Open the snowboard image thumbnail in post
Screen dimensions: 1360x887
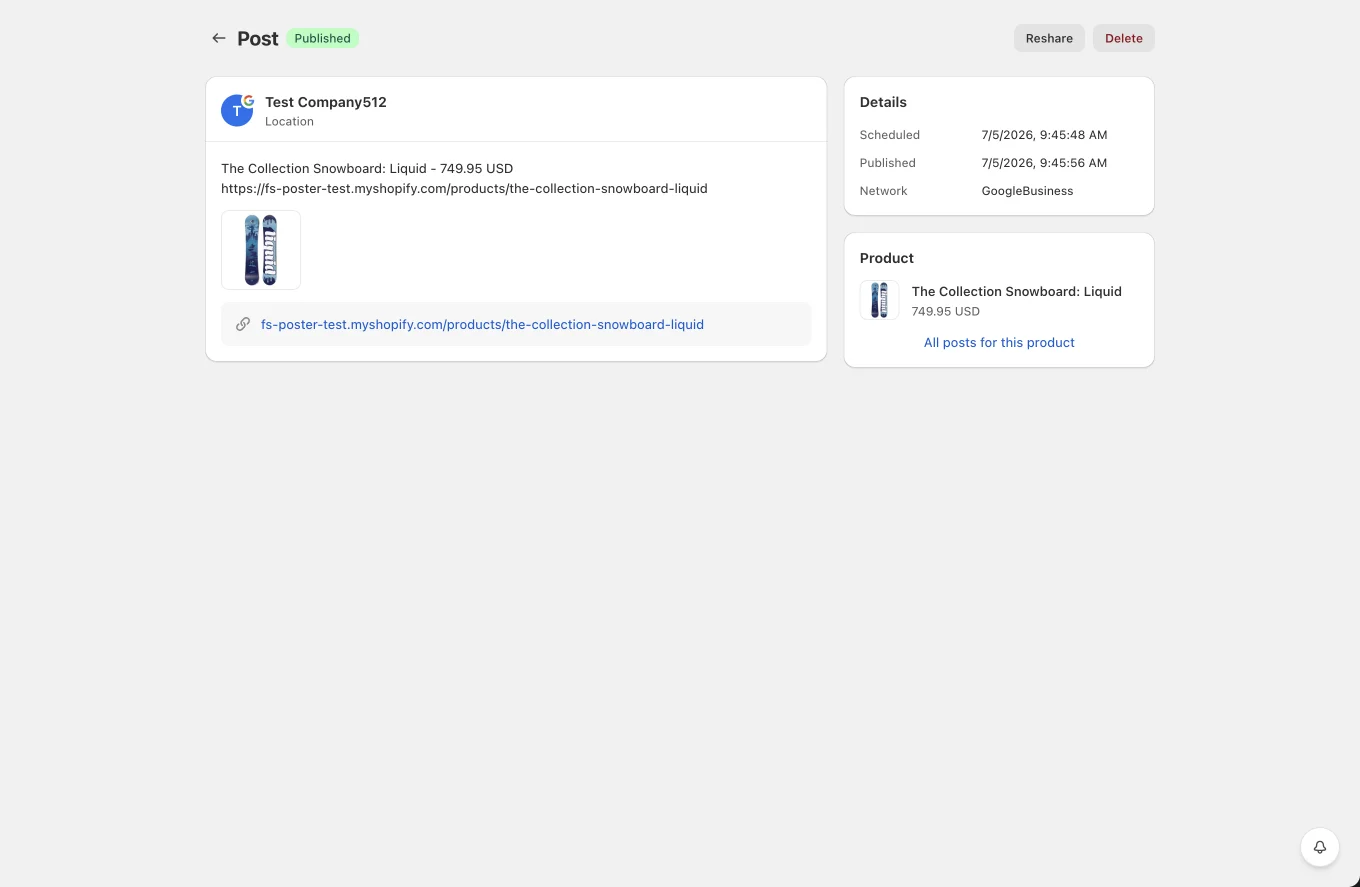click(x=261, y=250)
